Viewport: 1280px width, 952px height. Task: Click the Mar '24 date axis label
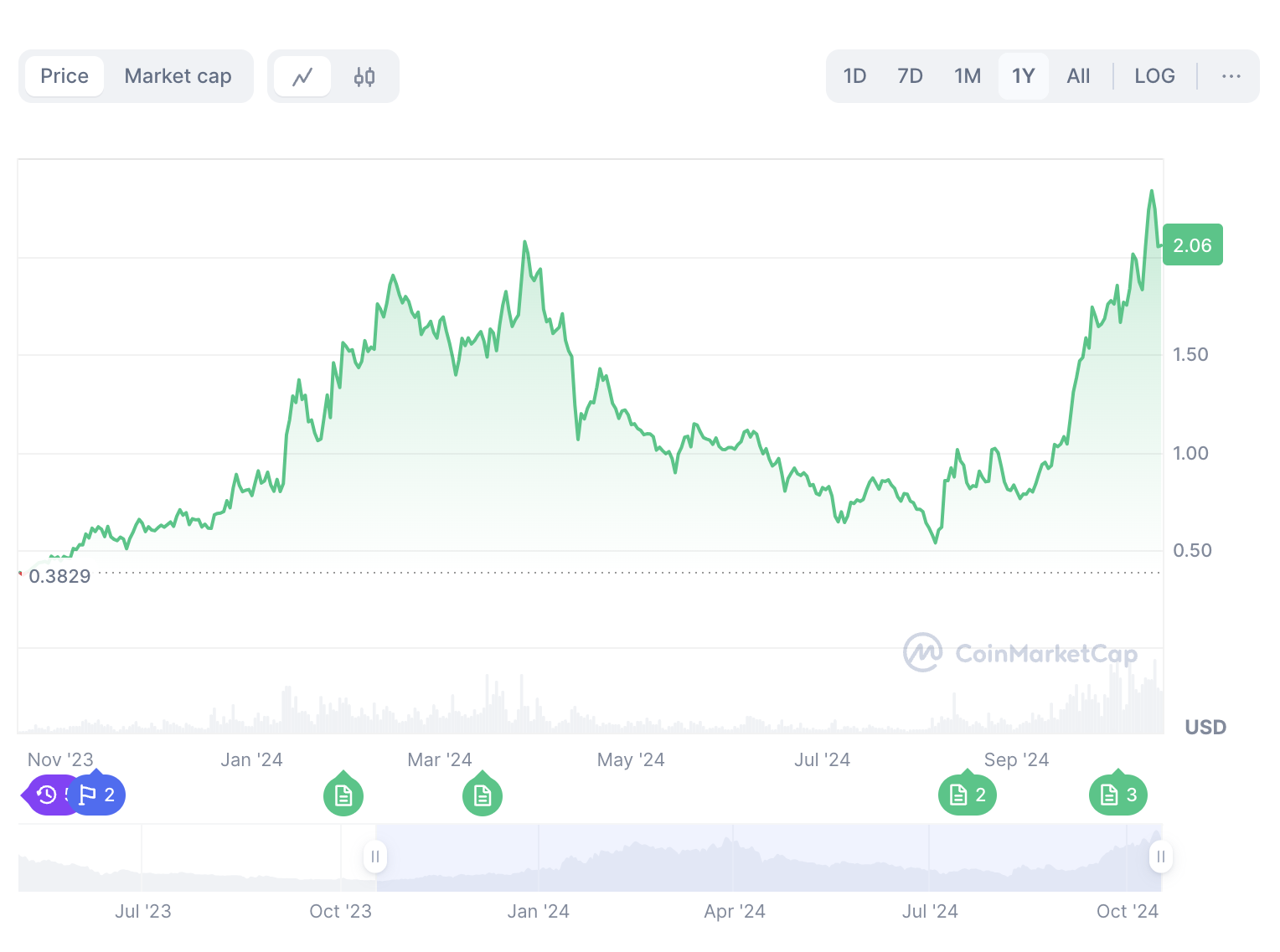[x=440, y=759]
